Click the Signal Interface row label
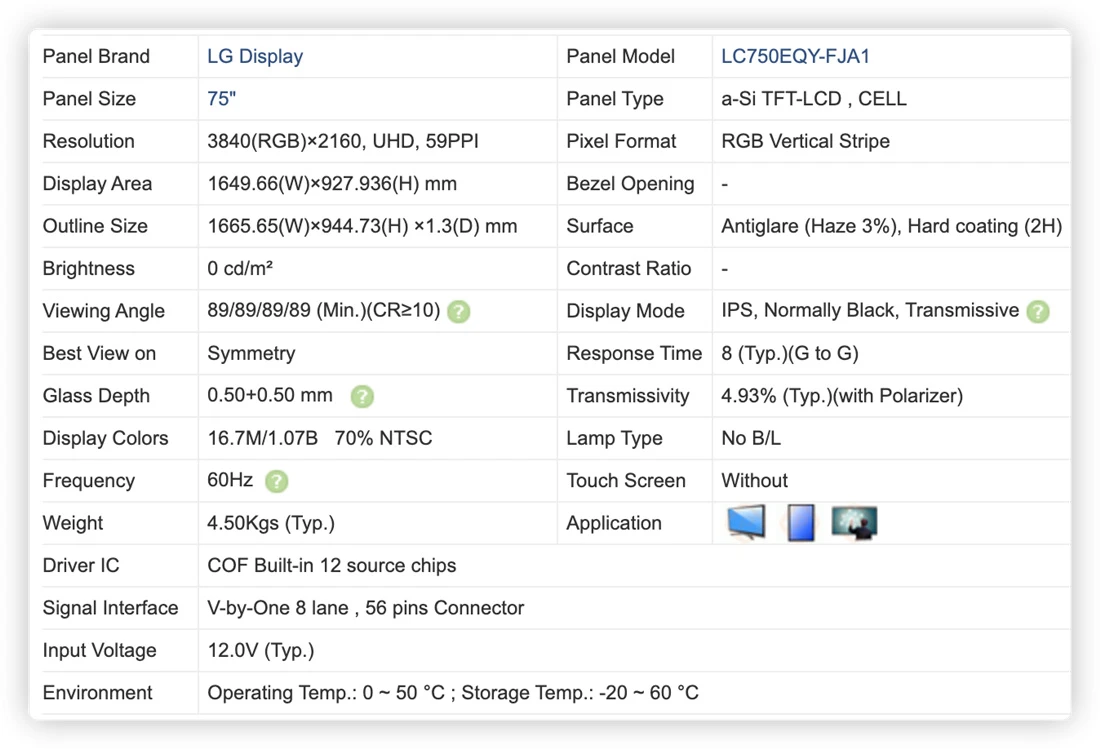 pyautogui.click(x=110, y=608)
